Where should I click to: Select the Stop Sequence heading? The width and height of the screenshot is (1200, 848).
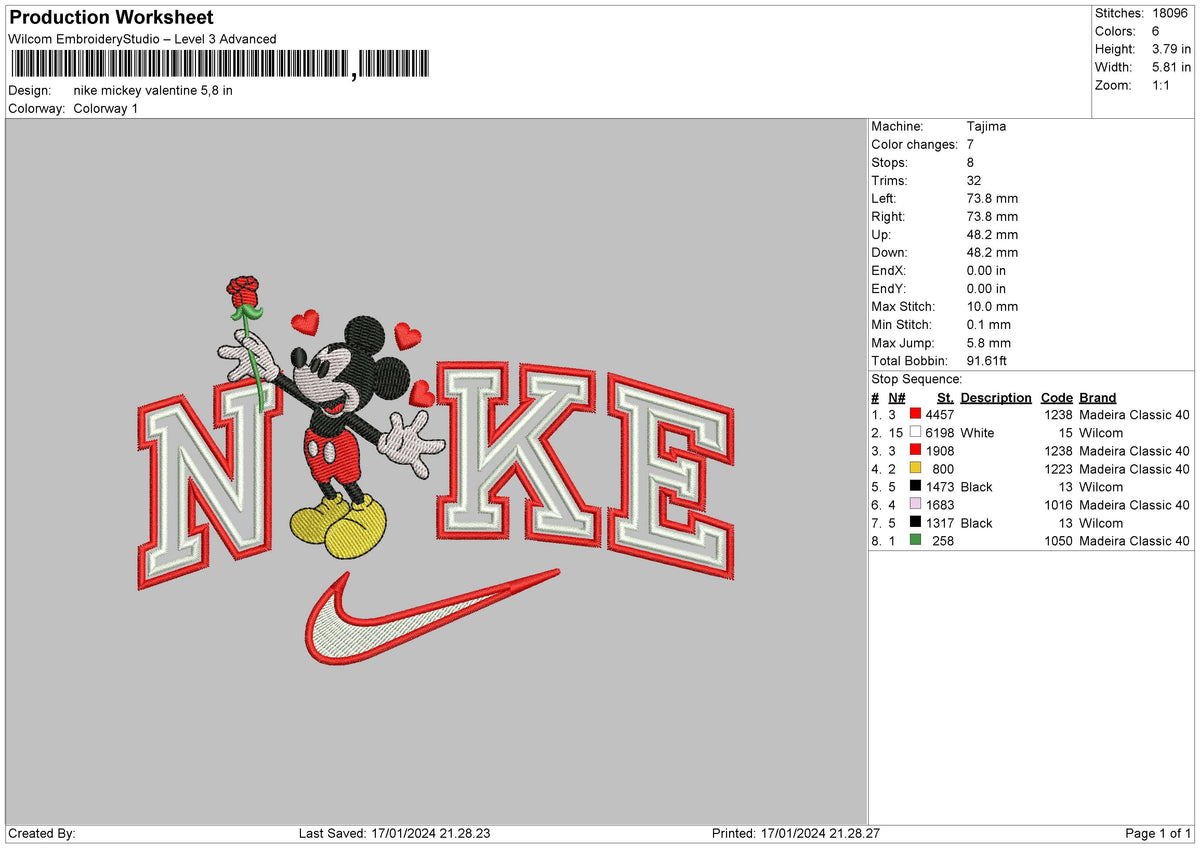coord(916,379)
